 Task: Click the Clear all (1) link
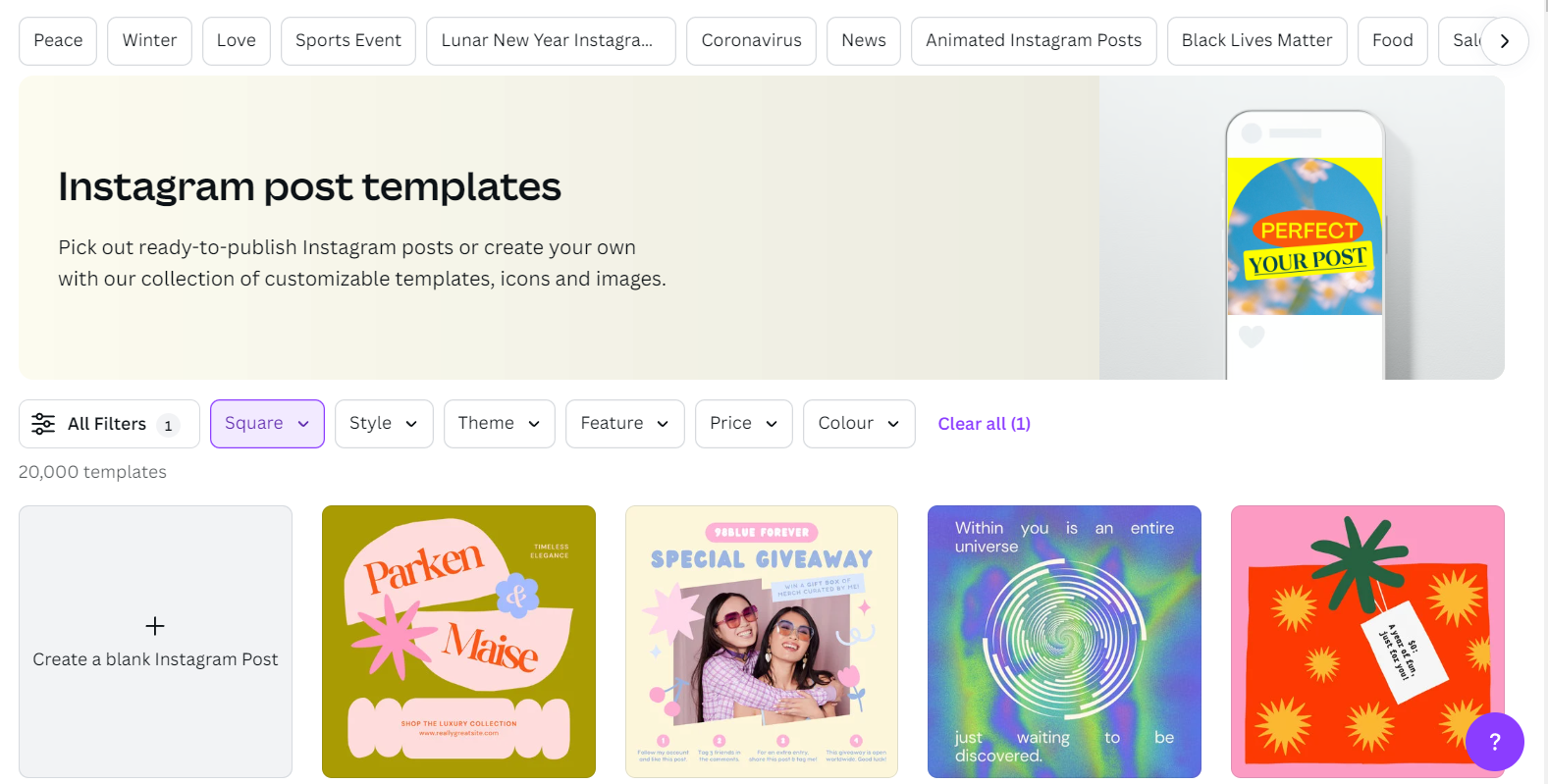[984, 424]
